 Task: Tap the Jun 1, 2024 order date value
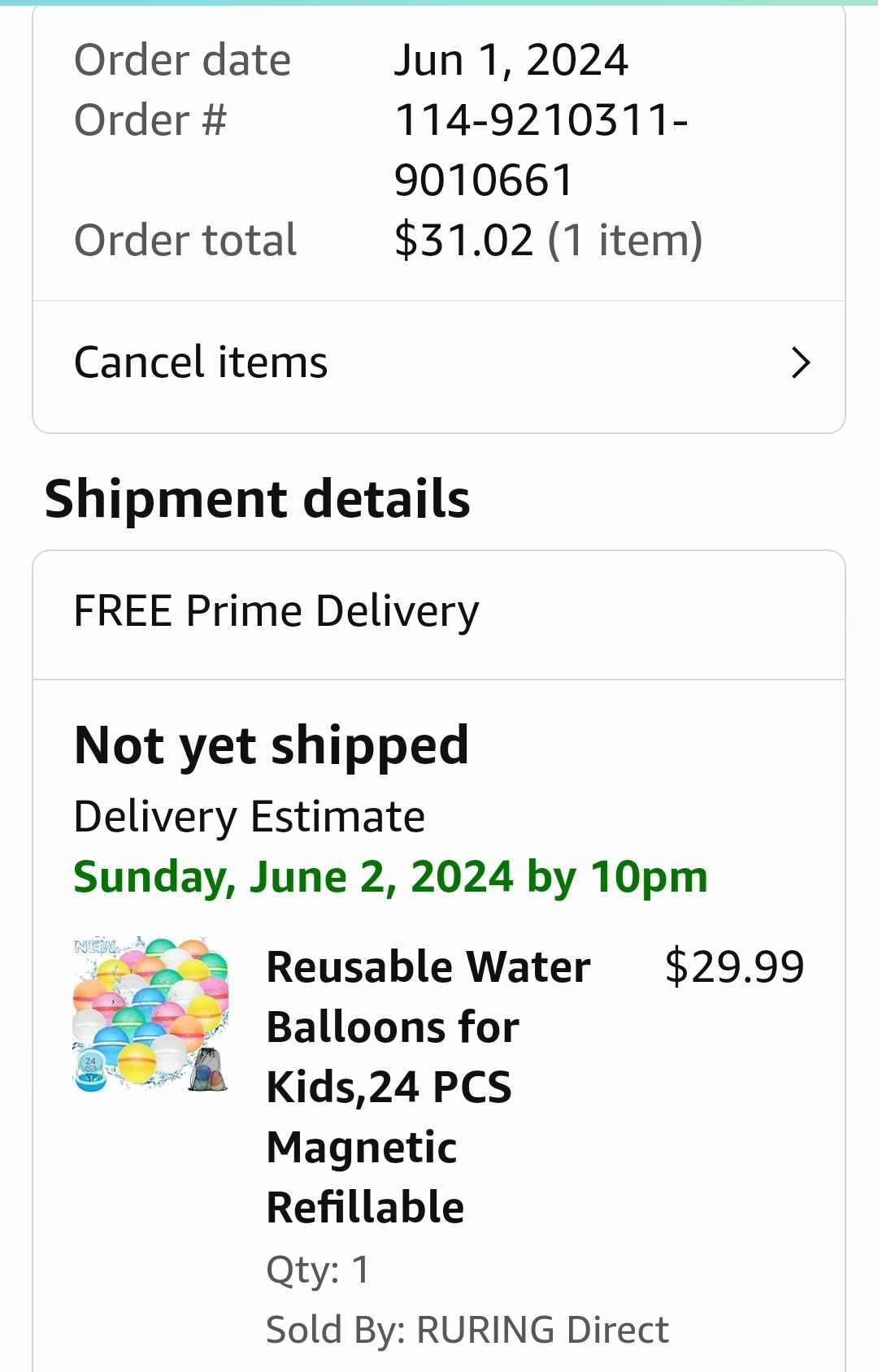(511, 60)
